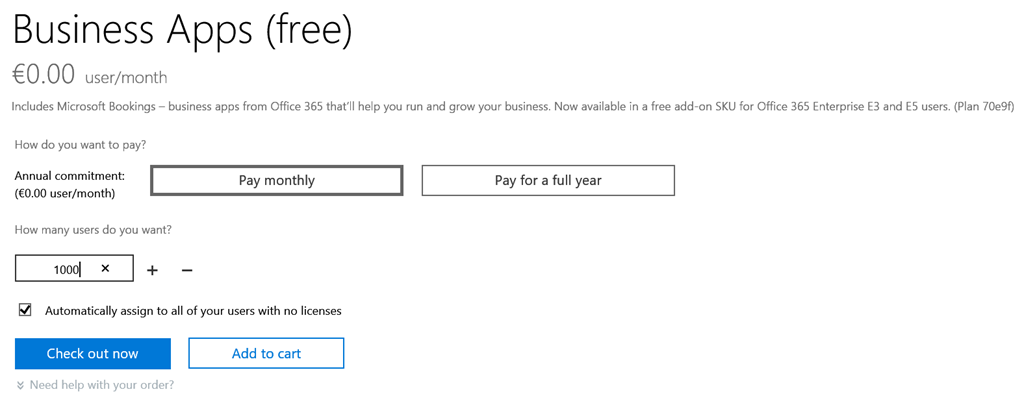Click the large €0.00 price at the top
Screen dimensions: 1024x407
click(x=43, y=74)
